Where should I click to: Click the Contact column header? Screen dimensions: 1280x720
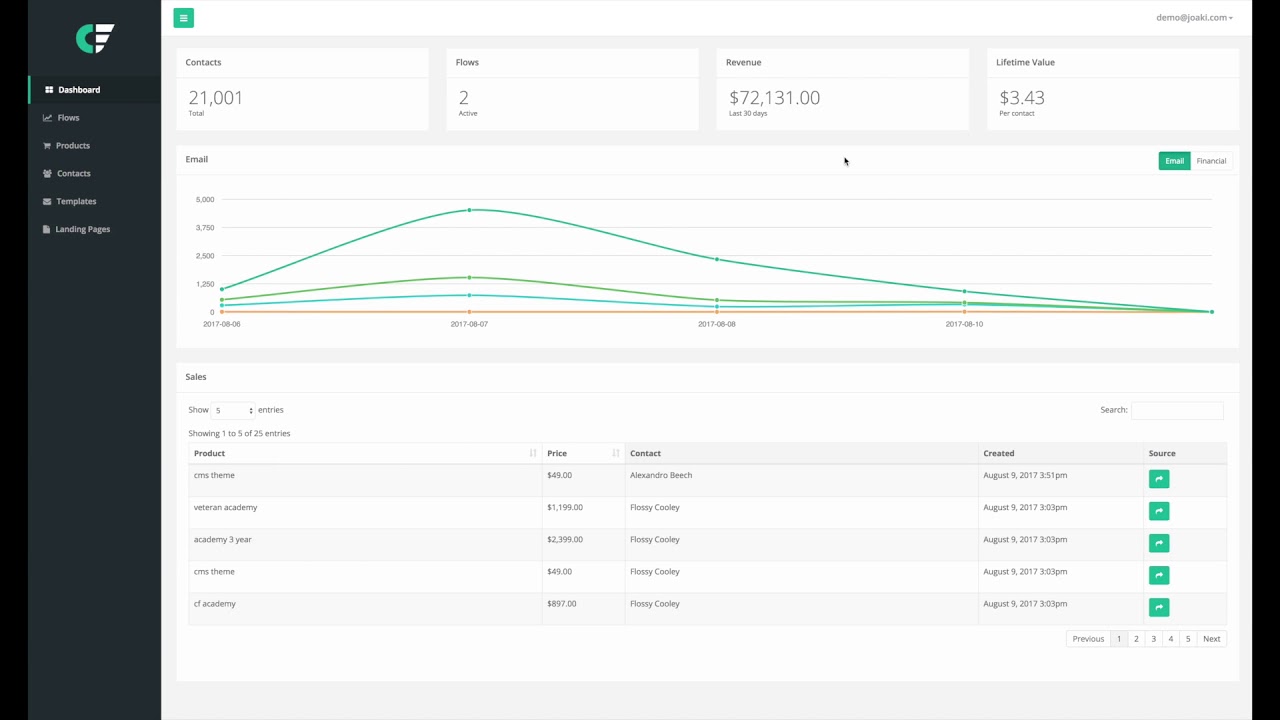coord(801,453)
